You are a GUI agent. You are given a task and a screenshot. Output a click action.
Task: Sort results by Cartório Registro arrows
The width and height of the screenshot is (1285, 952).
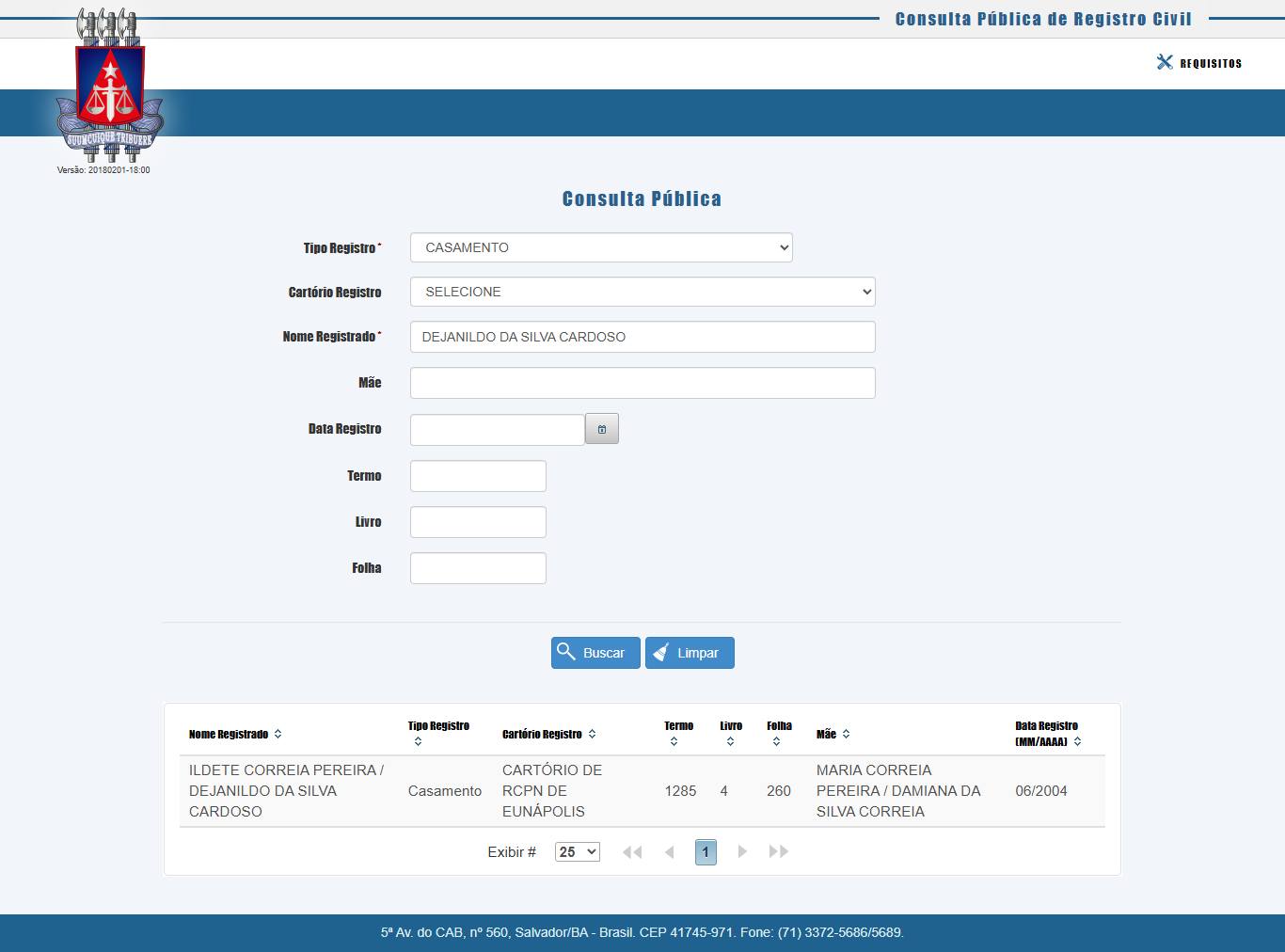pos(592,734)
